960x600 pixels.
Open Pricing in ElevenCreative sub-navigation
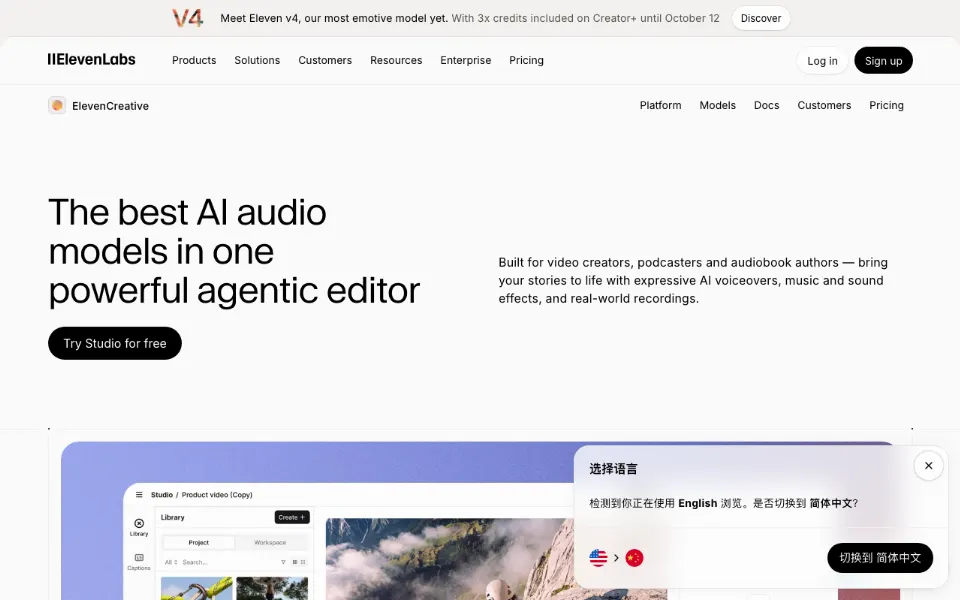886,105
